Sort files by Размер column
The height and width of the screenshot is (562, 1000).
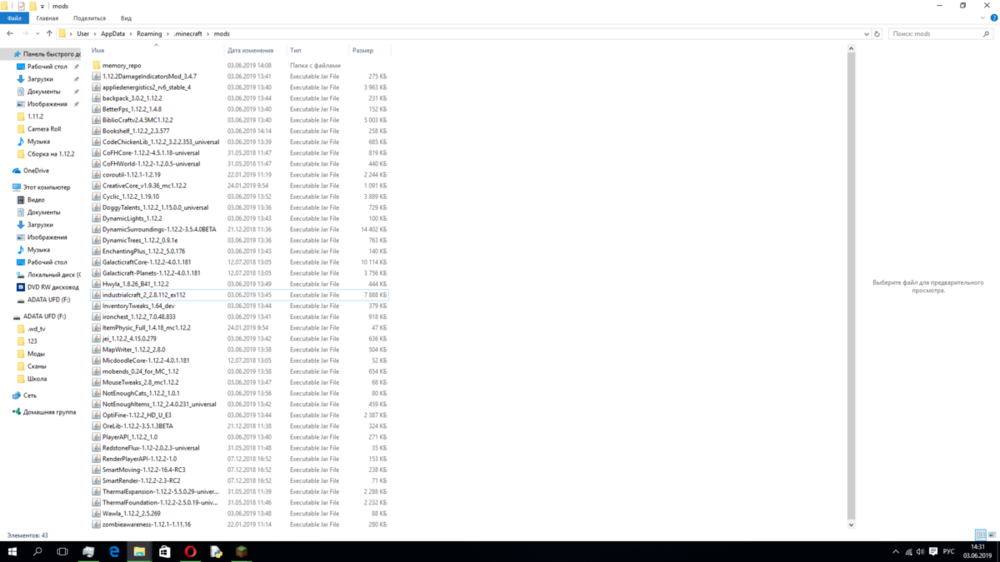click(x=363, y=50)
